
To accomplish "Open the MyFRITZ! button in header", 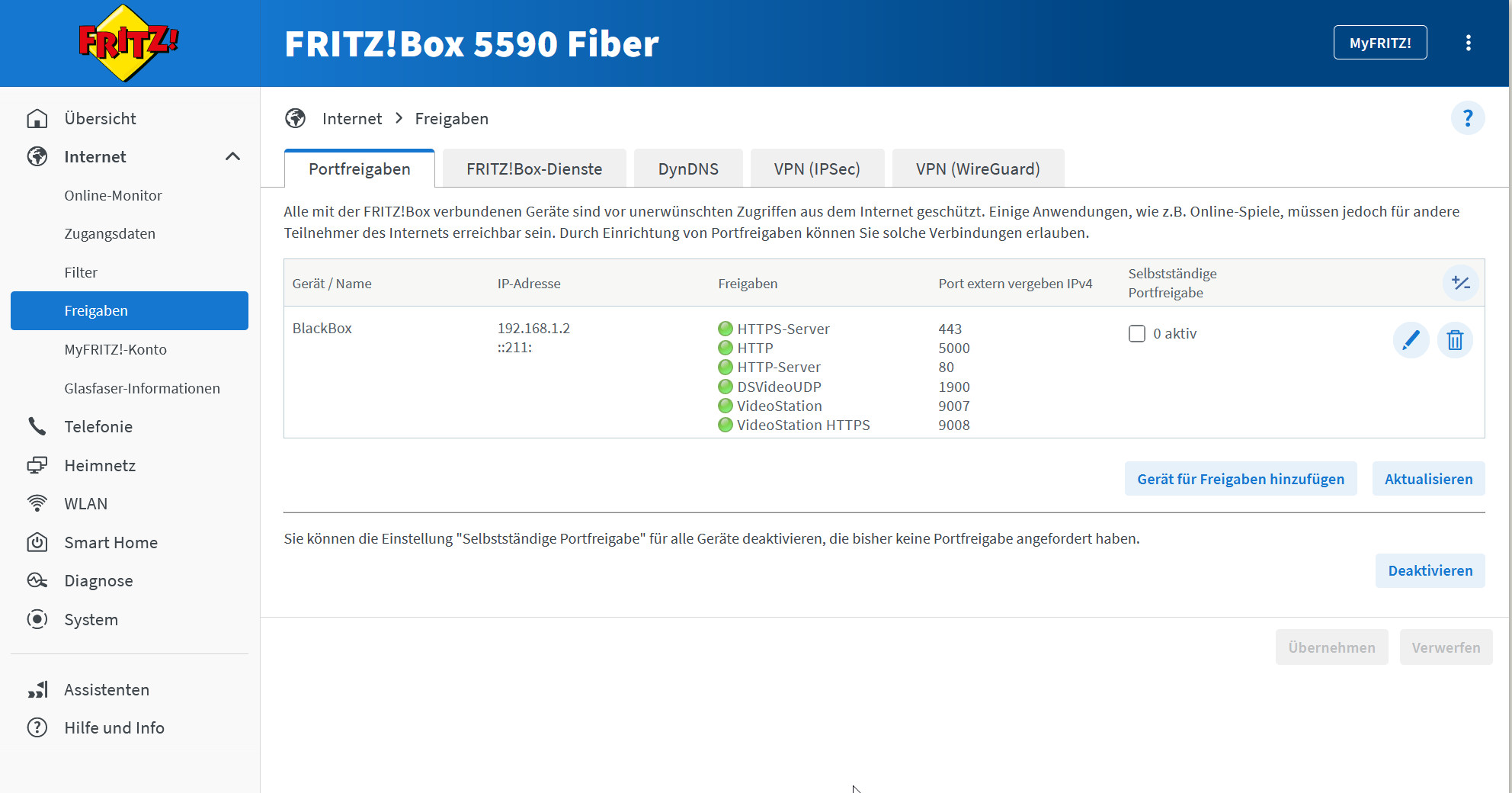I will 1379,43.
